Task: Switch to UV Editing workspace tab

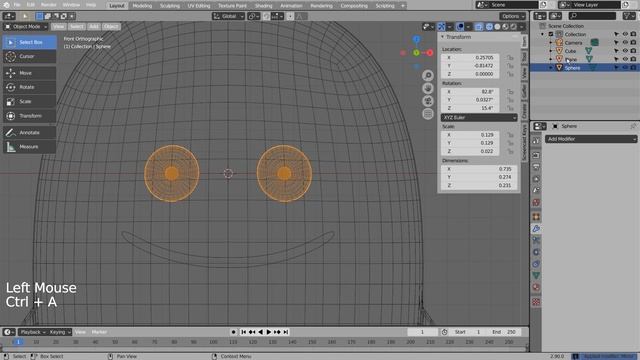Action: point(199,6)
